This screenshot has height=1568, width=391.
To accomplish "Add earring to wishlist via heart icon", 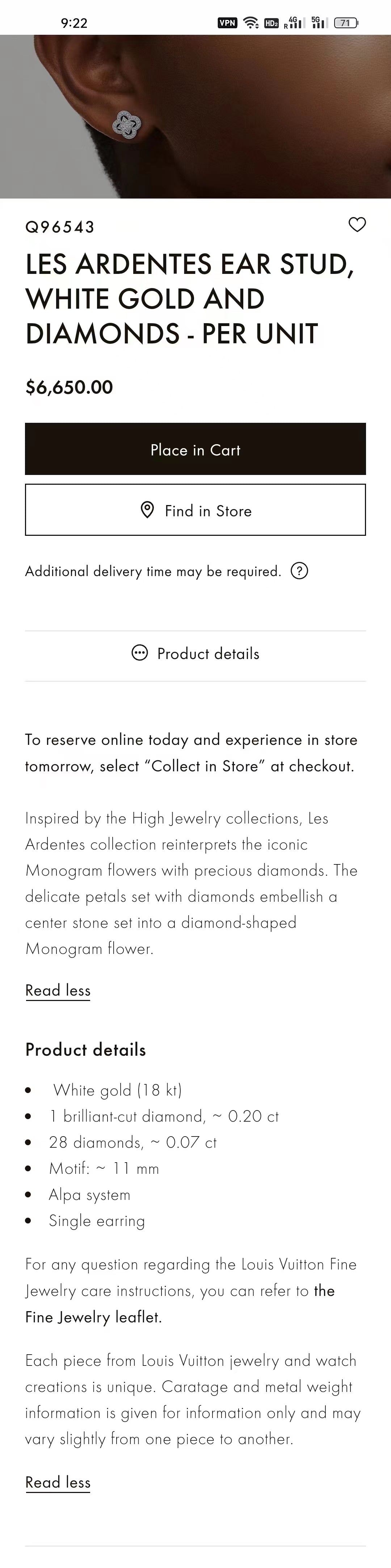I will pyautogui.click(x=357, y=225).
